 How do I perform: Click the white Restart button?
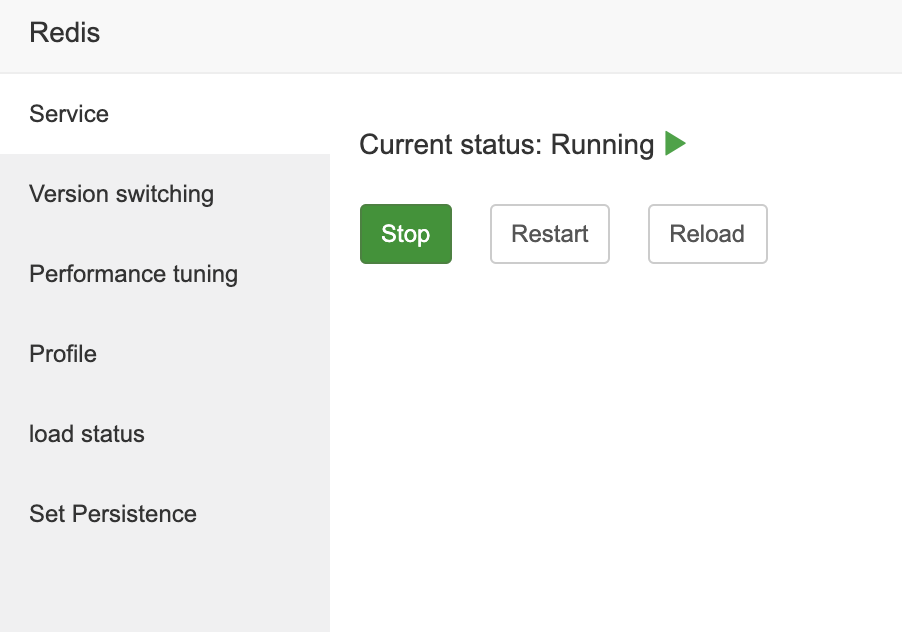click(x=549, y=234)
